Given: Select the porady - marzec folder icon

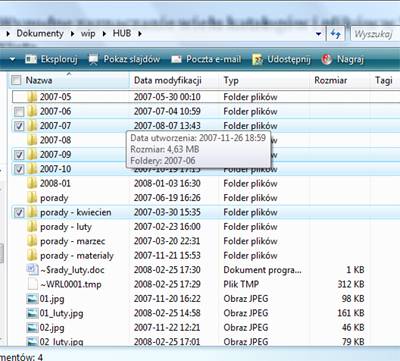Looking at the screenshot, I should (x=32, y=241).
